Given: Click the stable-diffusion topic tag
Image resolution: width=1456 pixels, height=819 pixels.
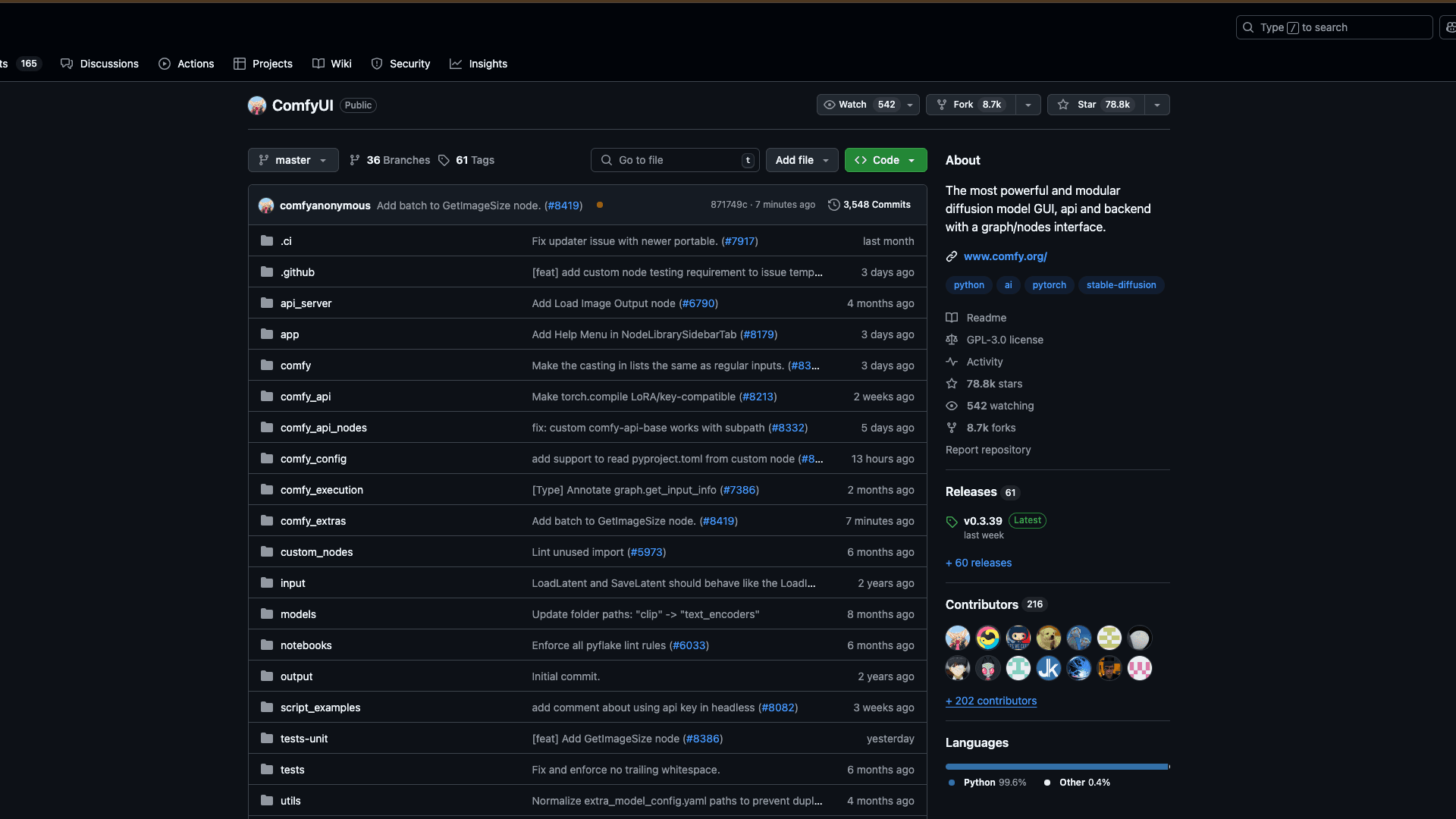Looking at the screenshot, I should click(x=1121, y=285).
